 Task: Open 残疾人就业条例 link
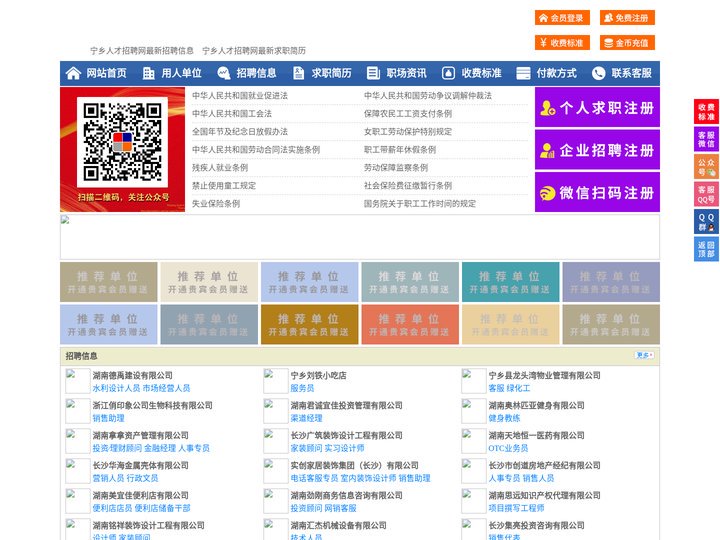click(x=220, y=168)
